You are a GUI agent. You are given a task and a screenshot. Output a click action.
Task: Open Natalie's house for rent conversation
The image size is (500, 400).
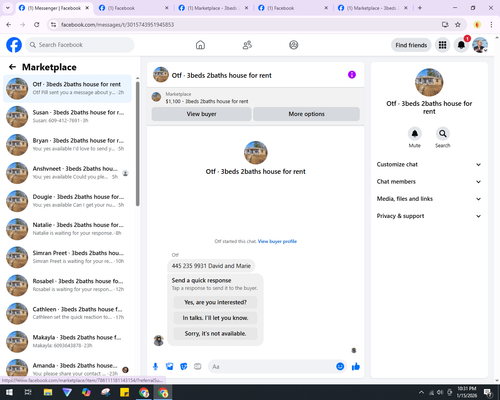67,229
